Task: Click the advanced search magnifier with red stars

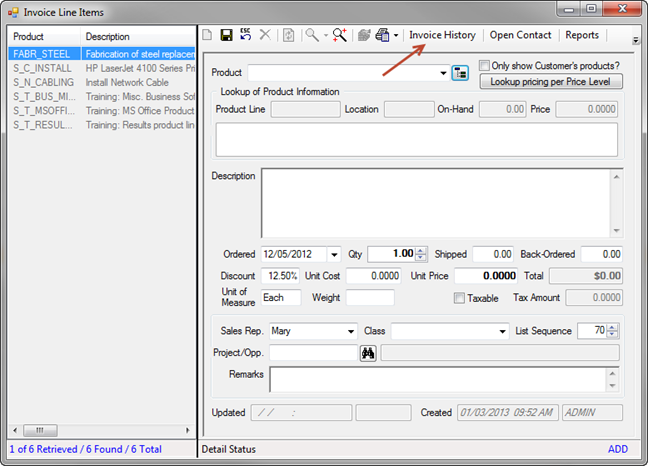Action: pyautogui.click(x=340, y=35)
